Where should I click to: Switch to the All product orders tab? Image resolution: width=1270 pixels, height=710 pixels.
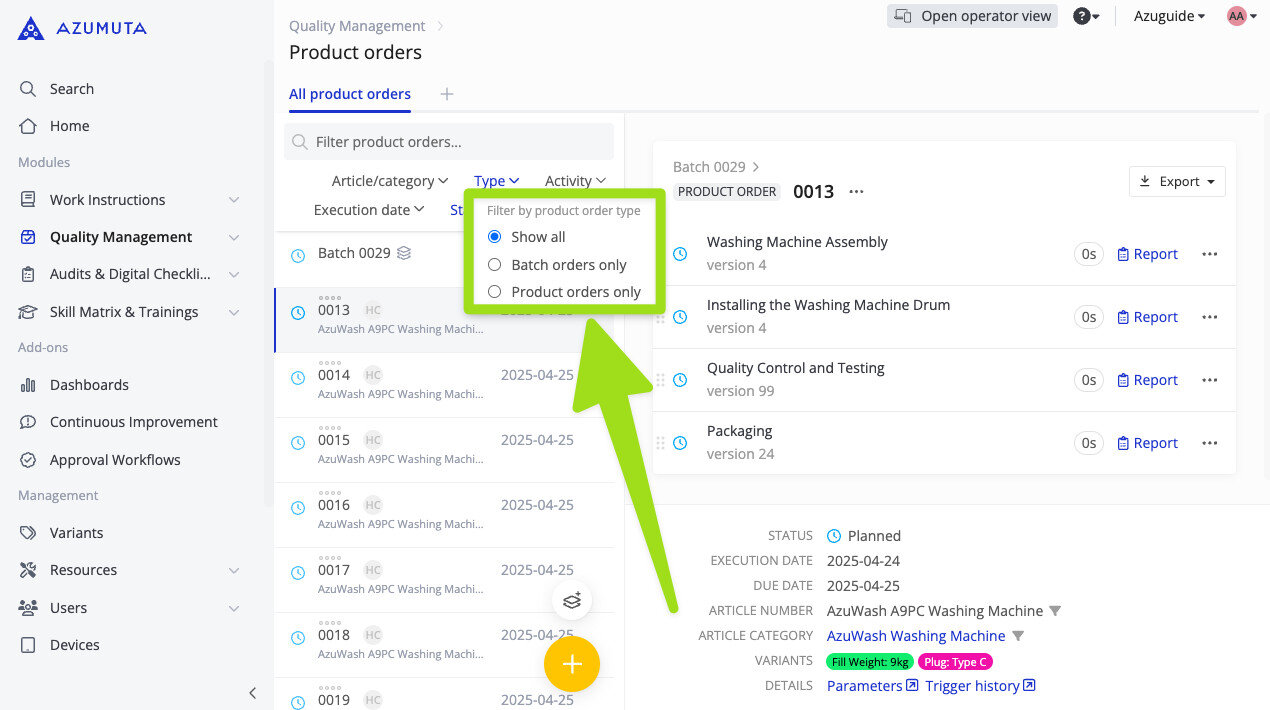click(x=349, y=94)
